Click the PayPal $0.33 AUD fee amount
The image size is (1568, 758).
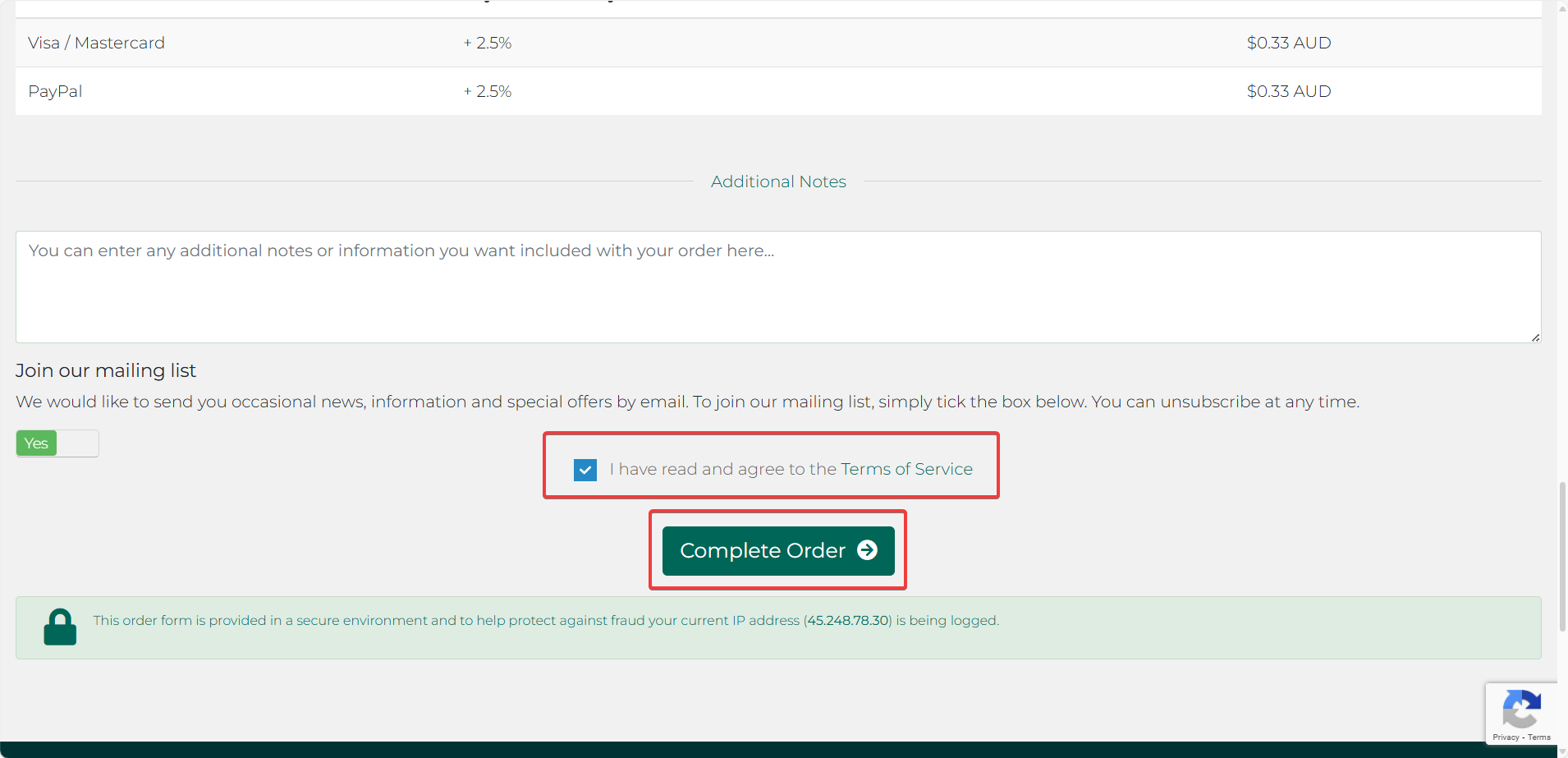[1289, 91]
